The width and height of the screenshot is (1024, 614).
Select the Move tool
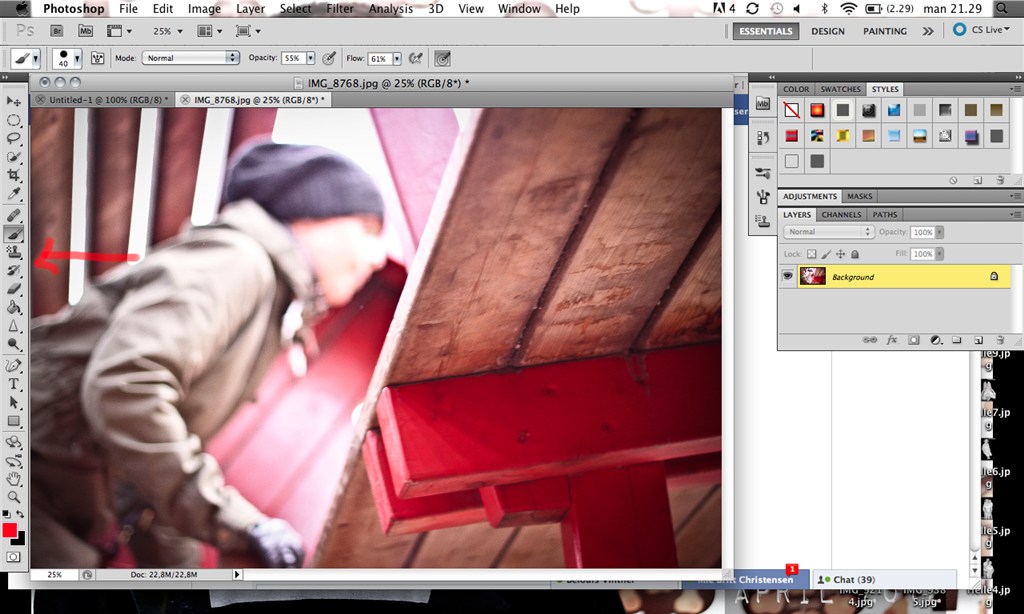pyautogui.click(x=14, y=101)
